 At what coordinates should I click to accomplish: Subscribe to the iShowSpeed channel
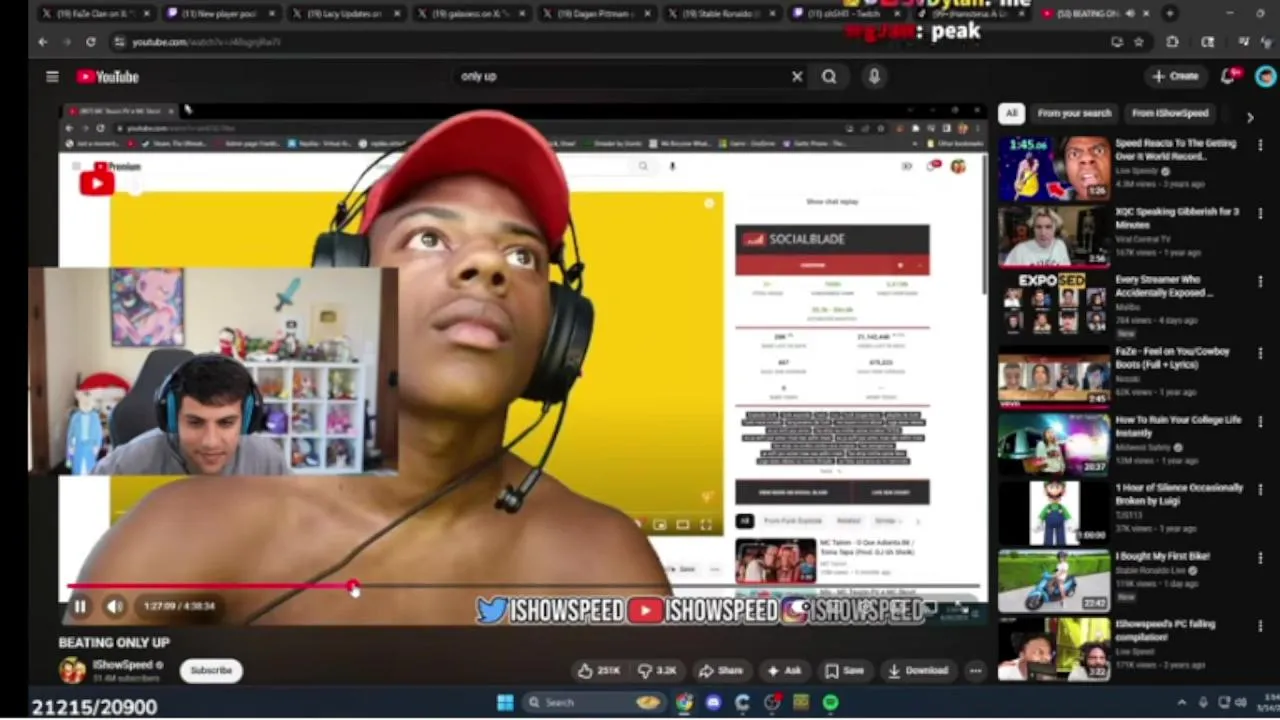coord(211,670)
